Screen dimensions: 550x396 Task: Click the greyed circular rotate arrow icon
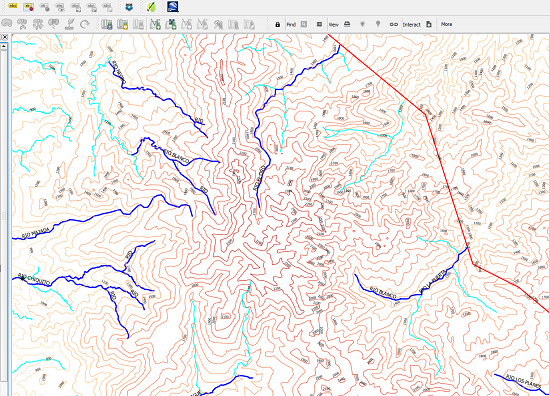[x=85, y=24]
